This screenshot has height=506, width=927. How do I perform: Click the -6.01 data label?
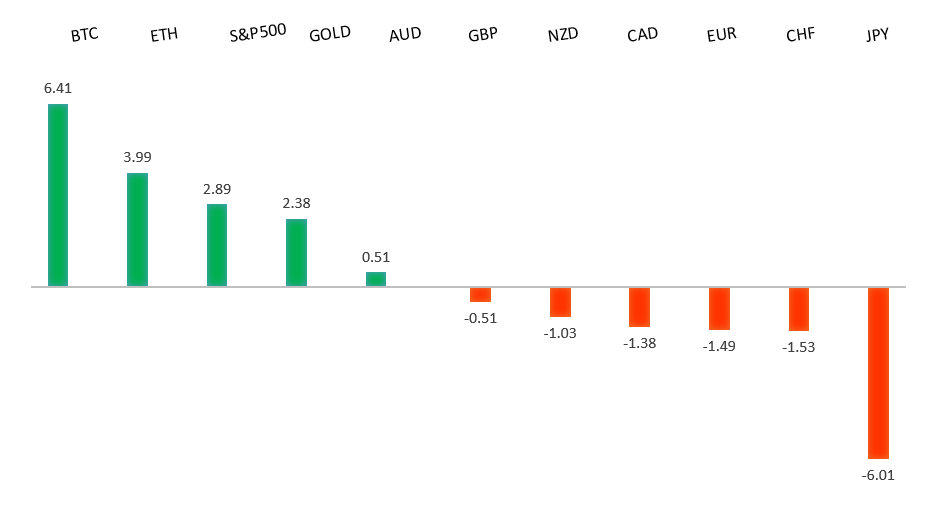tap(878, 475)
